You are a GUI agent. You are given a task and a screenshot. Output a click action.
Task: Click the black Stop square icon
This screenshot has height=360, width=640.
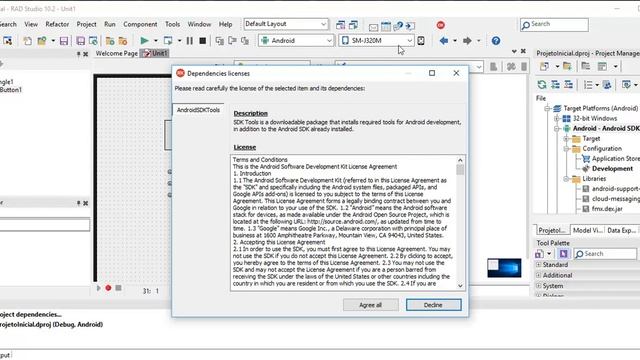202,40
